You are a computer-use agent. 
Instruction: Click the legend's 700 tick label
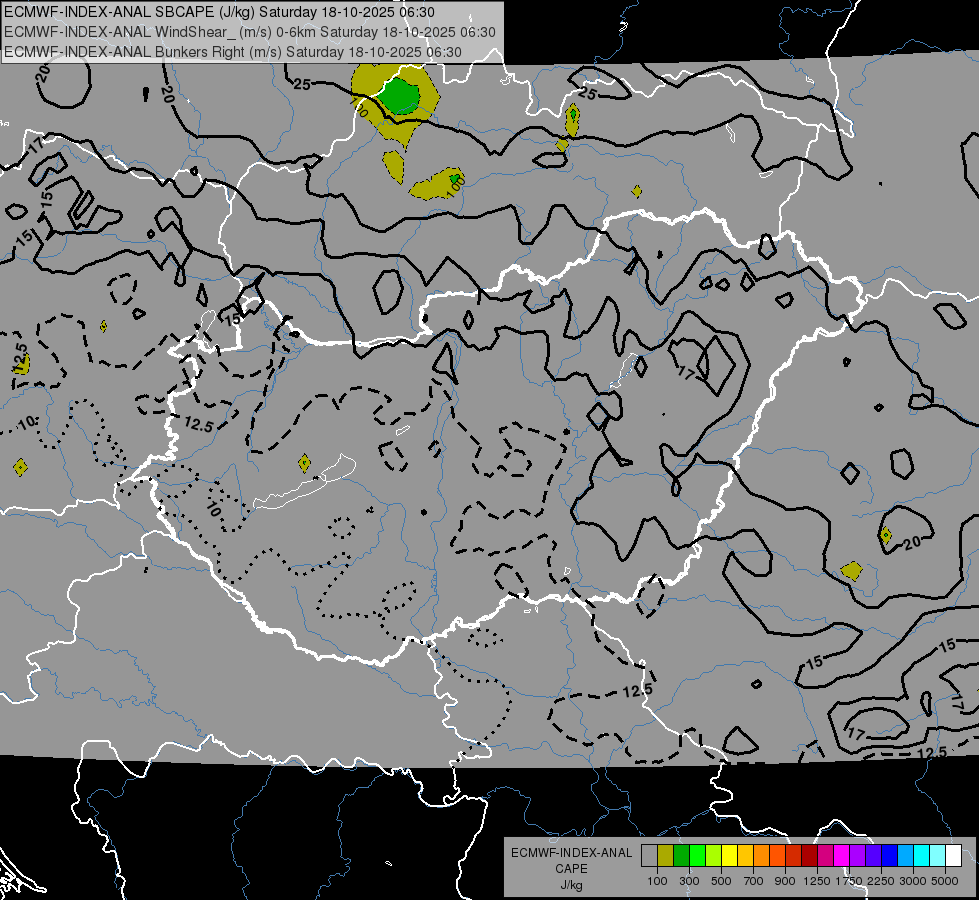(x=754, y=881)
